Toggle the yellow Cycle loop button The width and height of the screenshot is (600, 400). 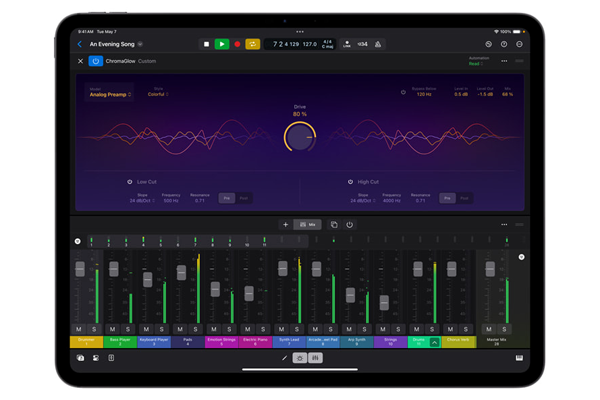253,44
